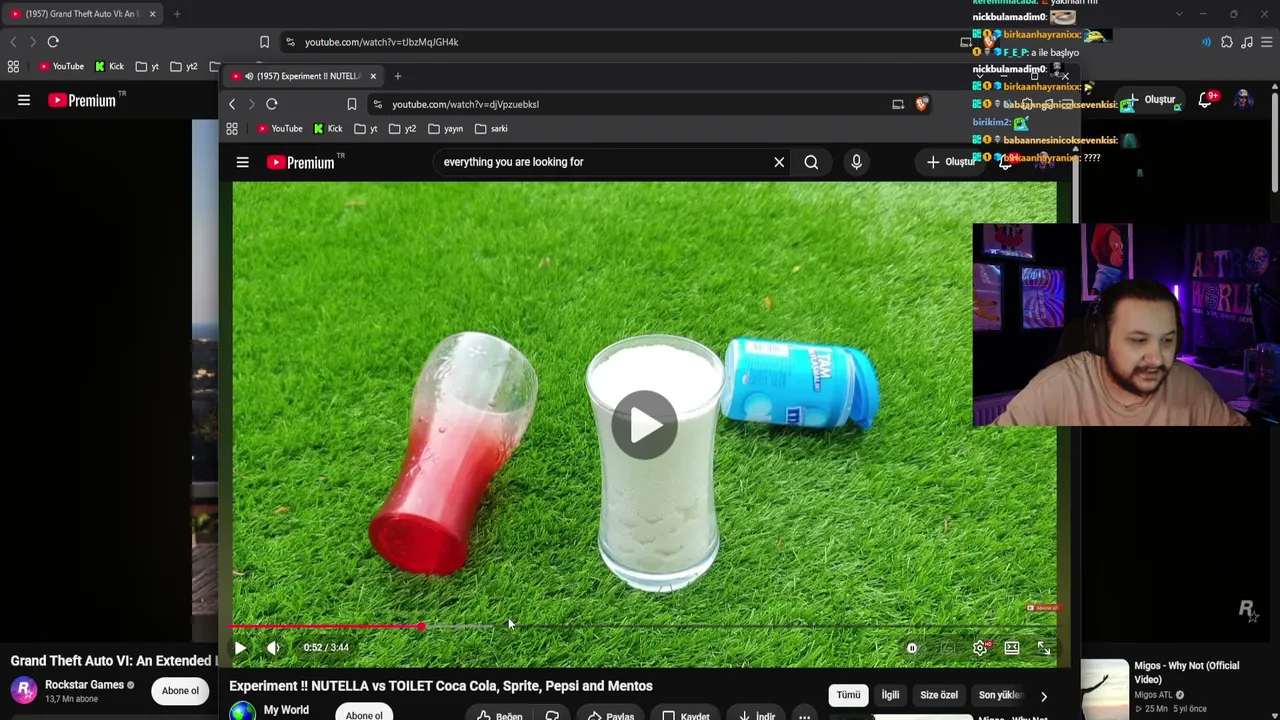Click the back window address bar URL
The width and height of the screenshot is (1280, 720).
(x=381, y=42)
